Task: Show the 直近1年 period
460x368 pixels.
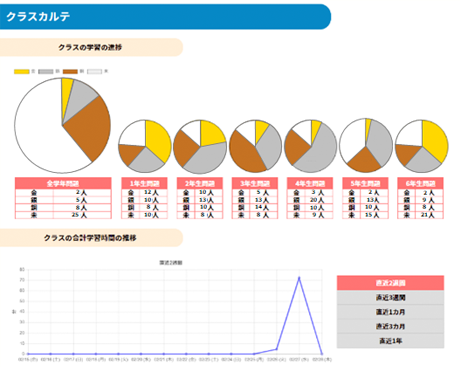Action: click(x=390, y=341)
